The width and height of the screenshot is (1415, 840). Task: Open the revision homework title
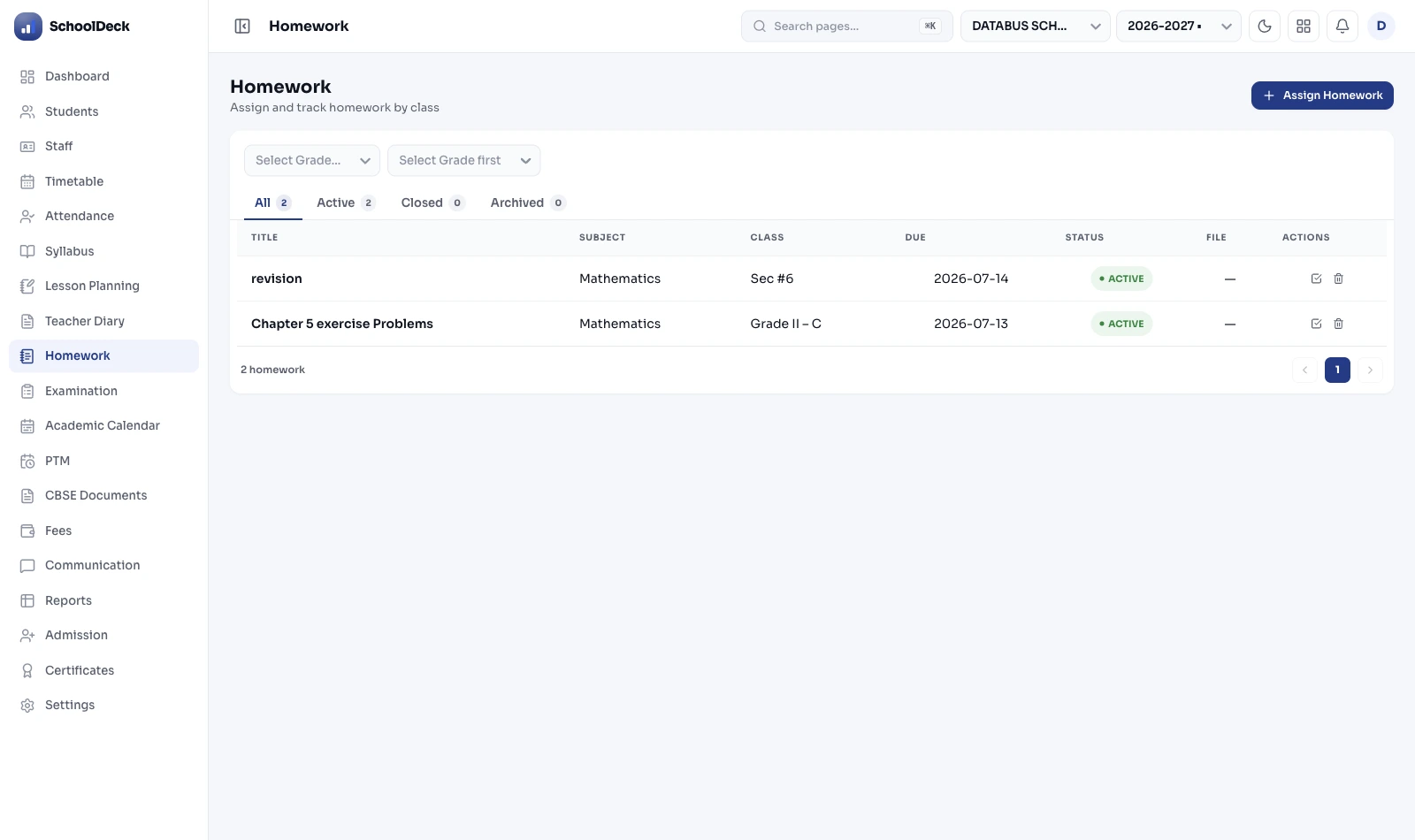(277, 279)
